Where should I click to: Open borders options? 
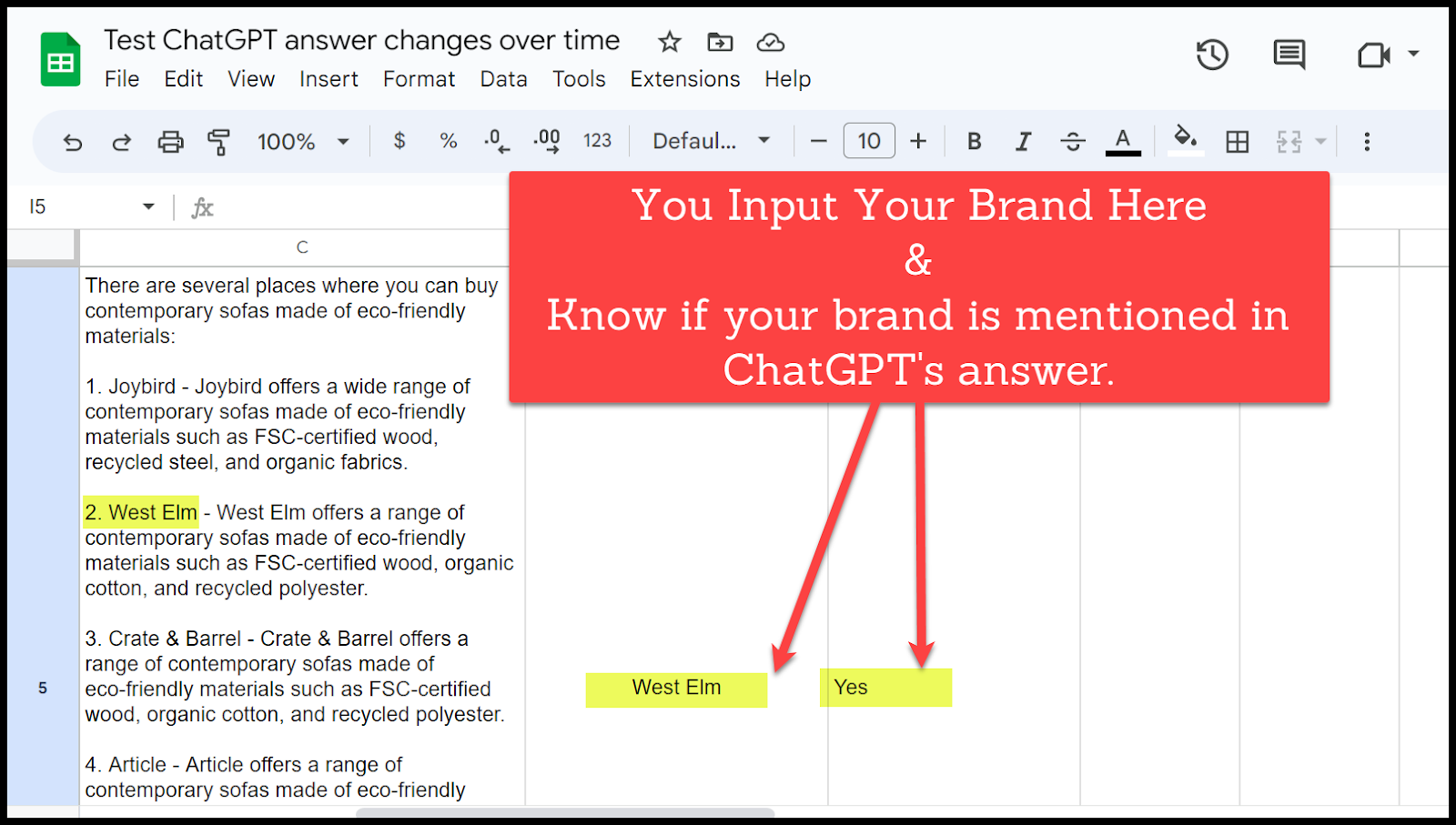click(1238, 141)
